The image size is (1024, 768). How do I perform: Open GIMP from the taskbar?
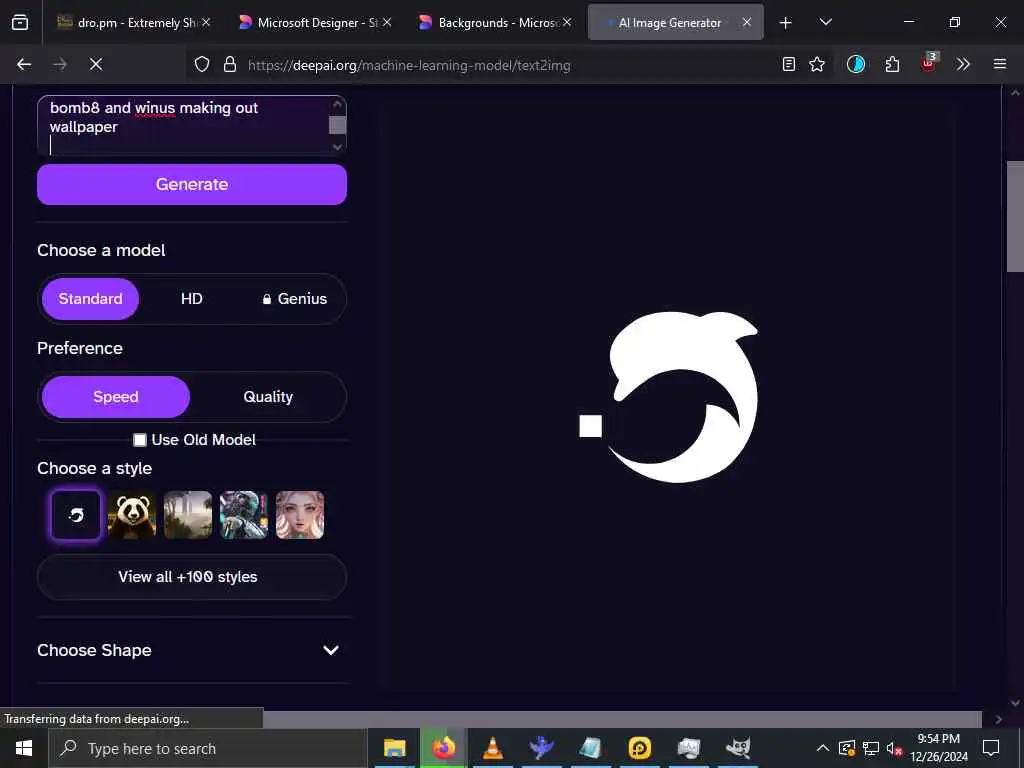(738, 748)
